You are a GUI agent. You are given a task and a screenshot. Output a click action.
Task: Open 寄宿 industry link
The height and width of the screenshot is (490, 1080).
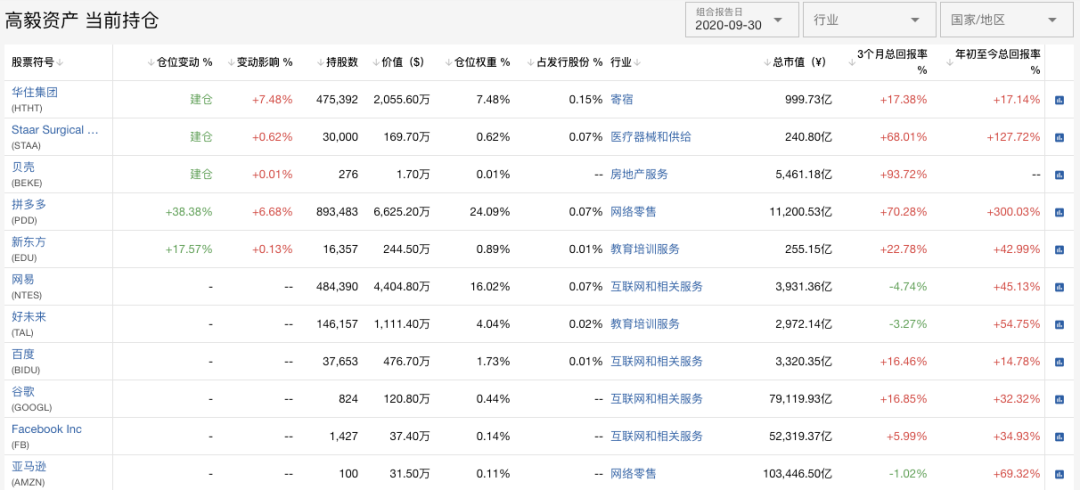pyautogui.click(x=622, y=100)
